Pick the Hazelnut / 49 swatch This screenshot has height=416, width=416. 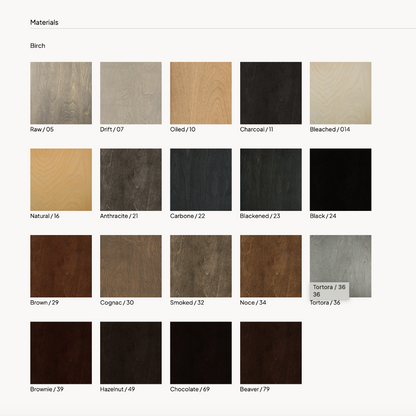131,353
